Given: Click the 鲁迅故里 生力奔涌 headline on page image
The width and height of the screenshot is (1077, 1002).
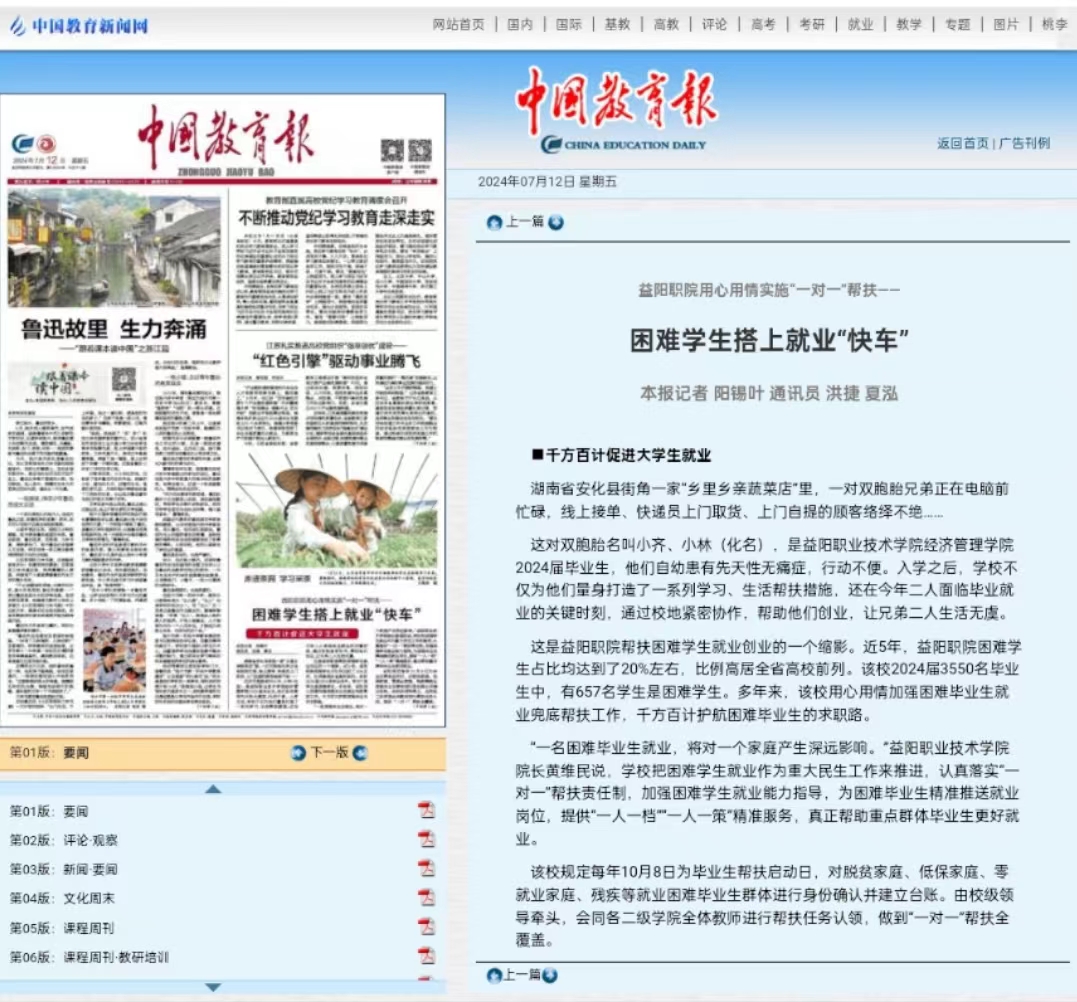Looking at the screenshot, I should [113, 329].
